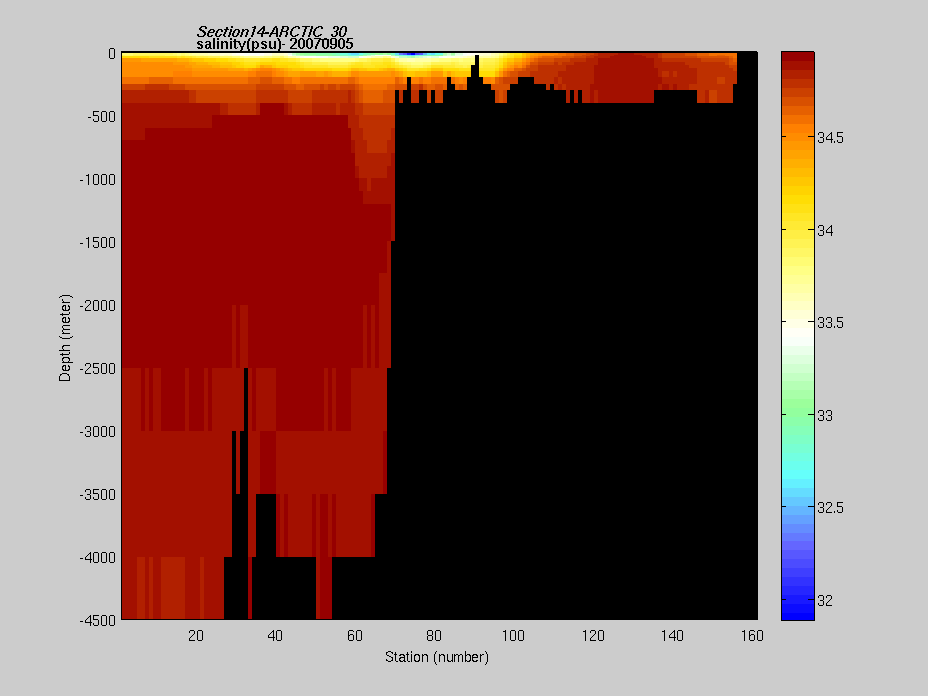This screenshot has width=928, height=696.
Task: Click the y-axis tick label "-500"
Action: 101,117
